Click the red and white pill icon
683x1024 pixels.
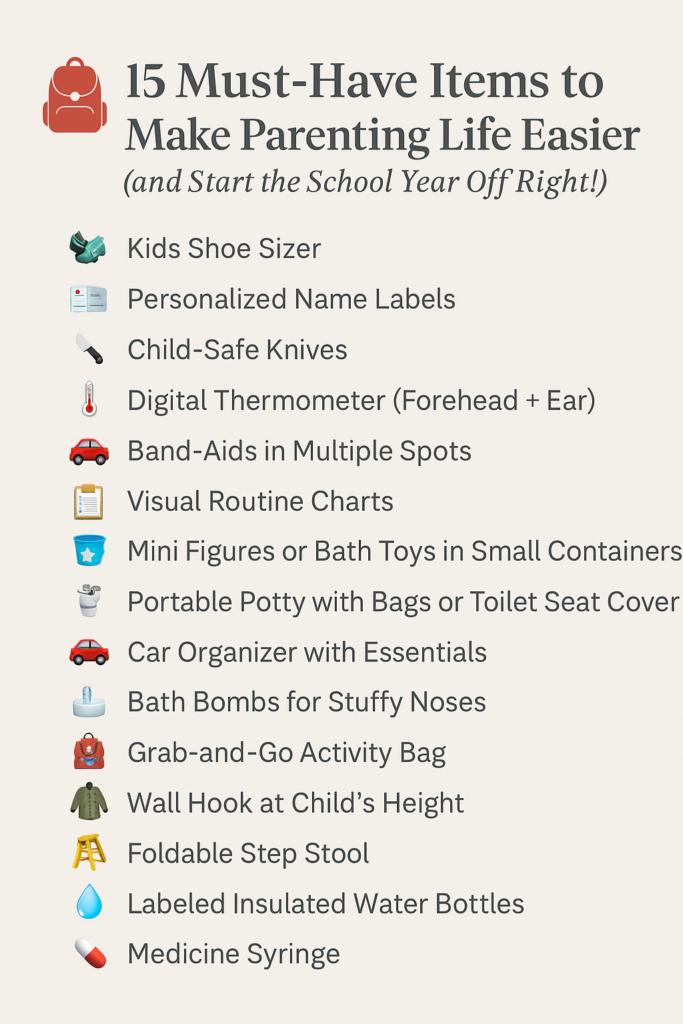(88, 954)
